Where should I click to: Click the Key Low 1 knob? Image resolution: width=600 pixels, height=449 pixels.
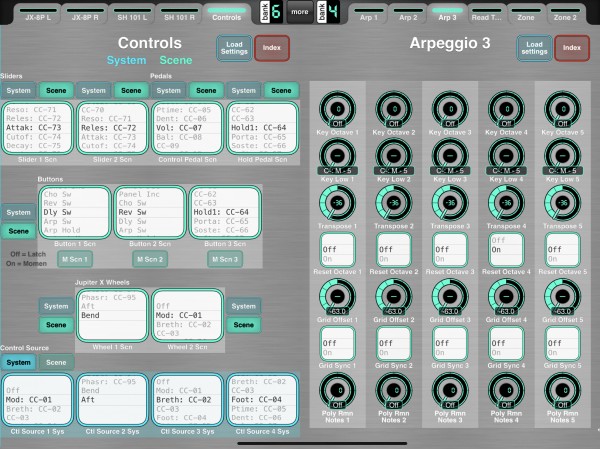coord(338,156)
